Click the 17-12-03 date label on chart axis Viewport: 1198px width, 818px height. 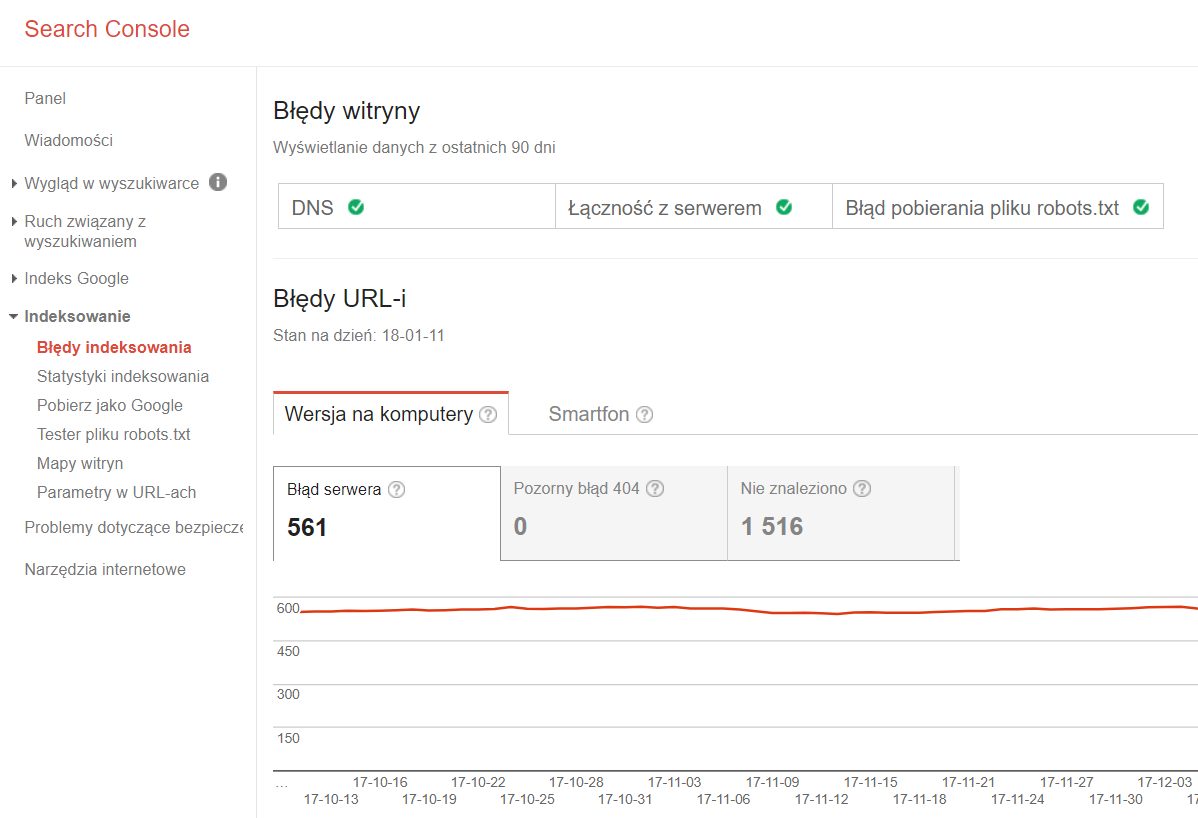point(1164,782)
